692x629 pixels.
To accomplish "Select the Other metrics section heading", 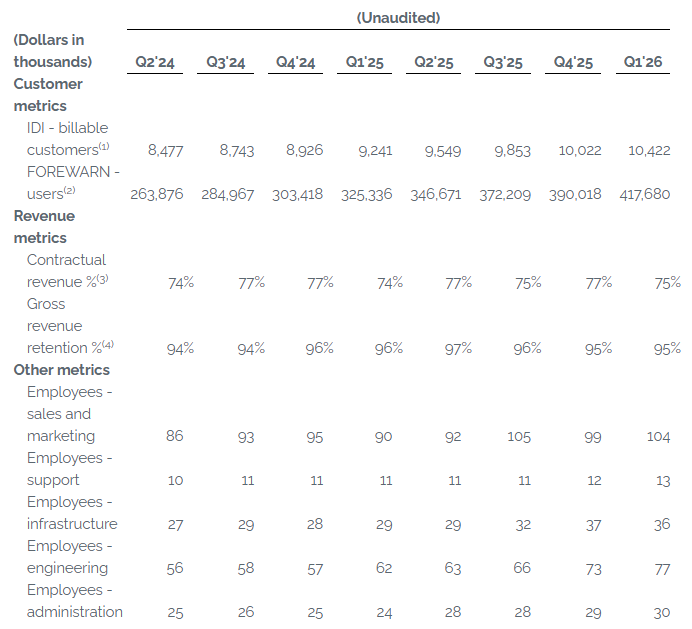I will [61, 370].
